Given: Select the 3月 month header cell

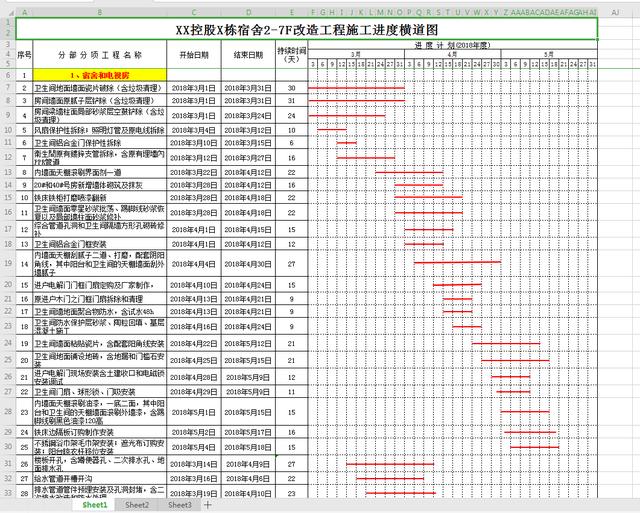Looking at the screenshot, I should coord(356,54).
